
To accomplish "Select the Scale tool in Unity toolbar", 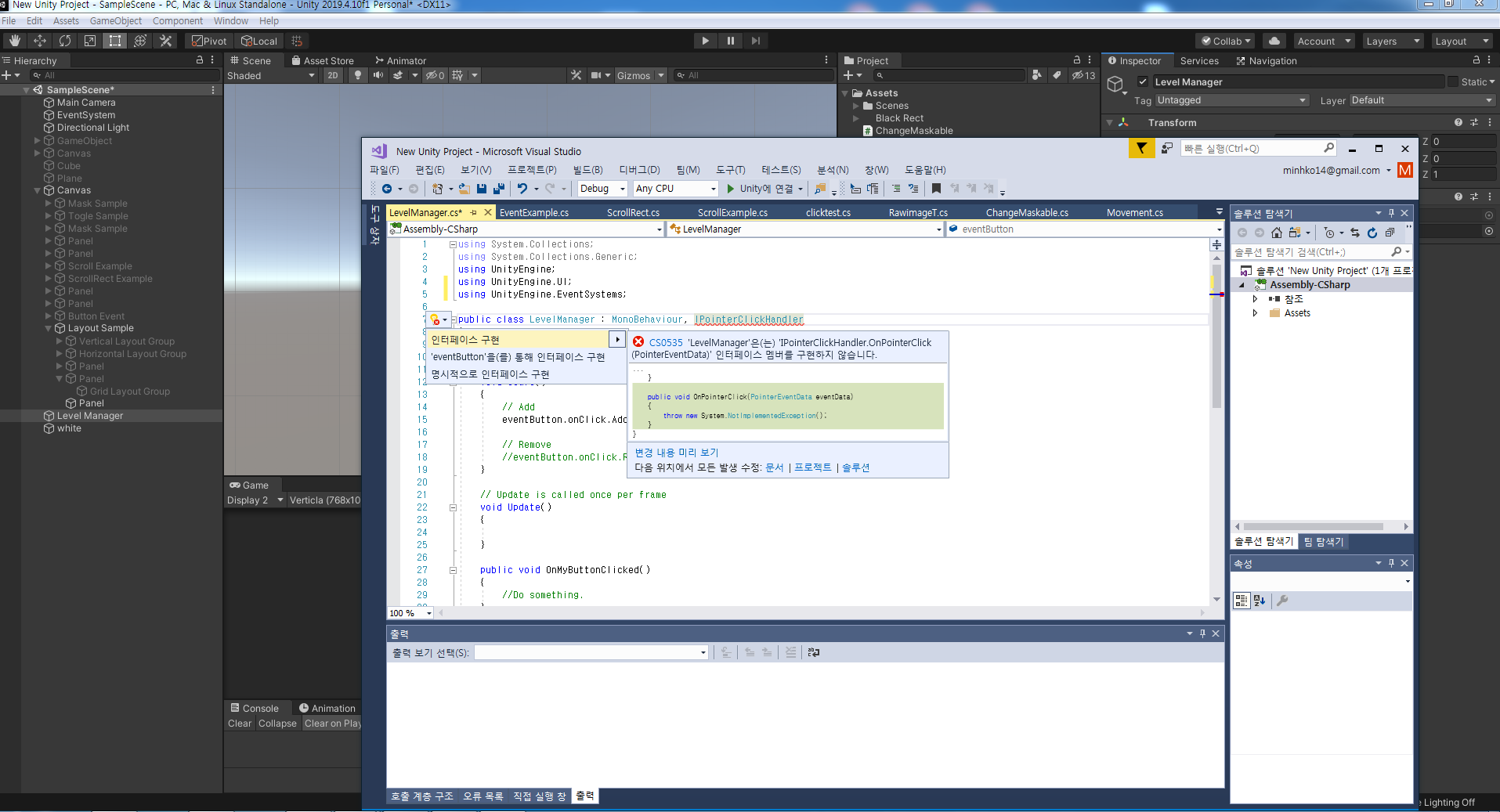I will [x=90, y=41].
